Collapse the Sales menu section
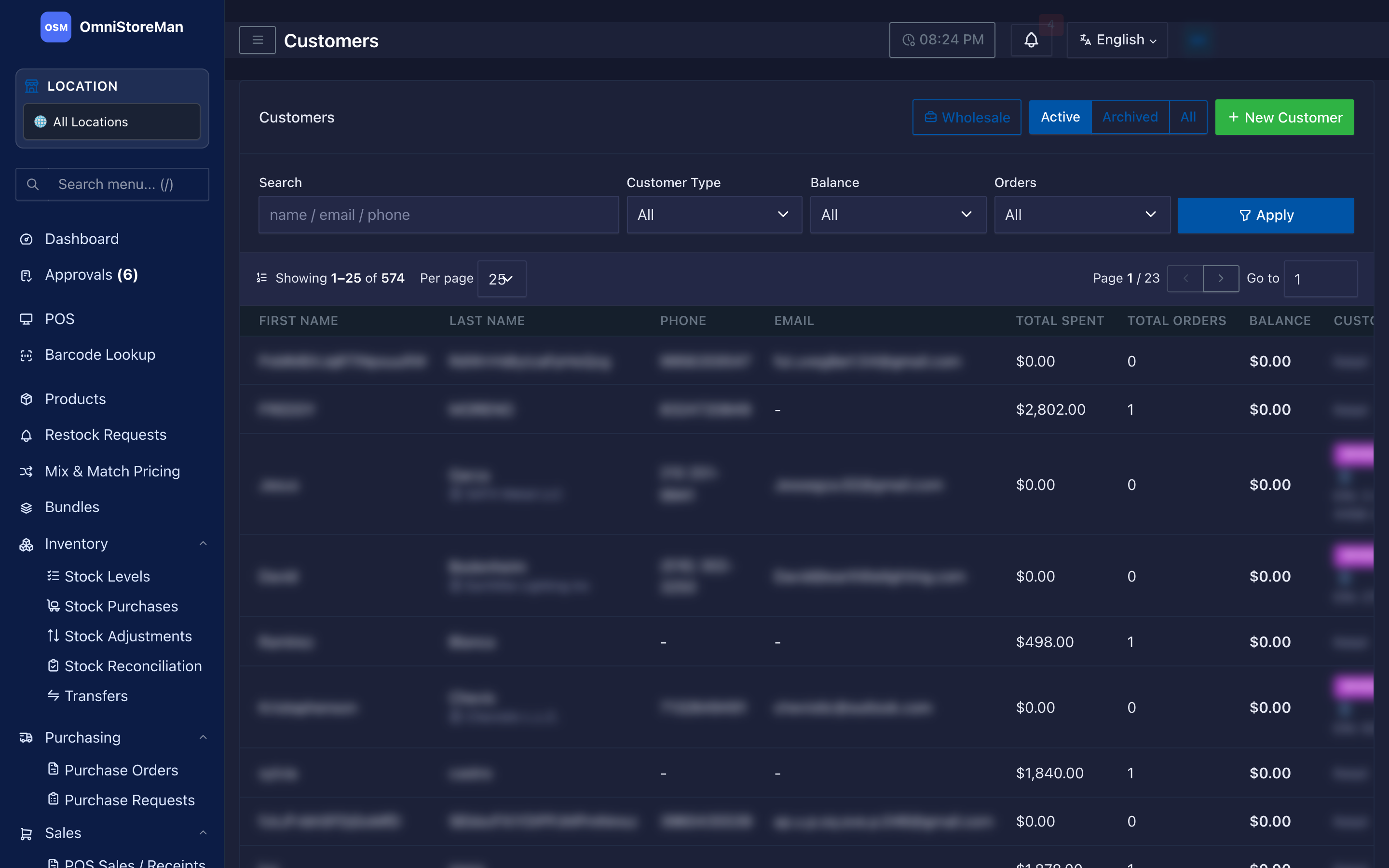This screenshot has width=1389, height=868. click(203, 832)
